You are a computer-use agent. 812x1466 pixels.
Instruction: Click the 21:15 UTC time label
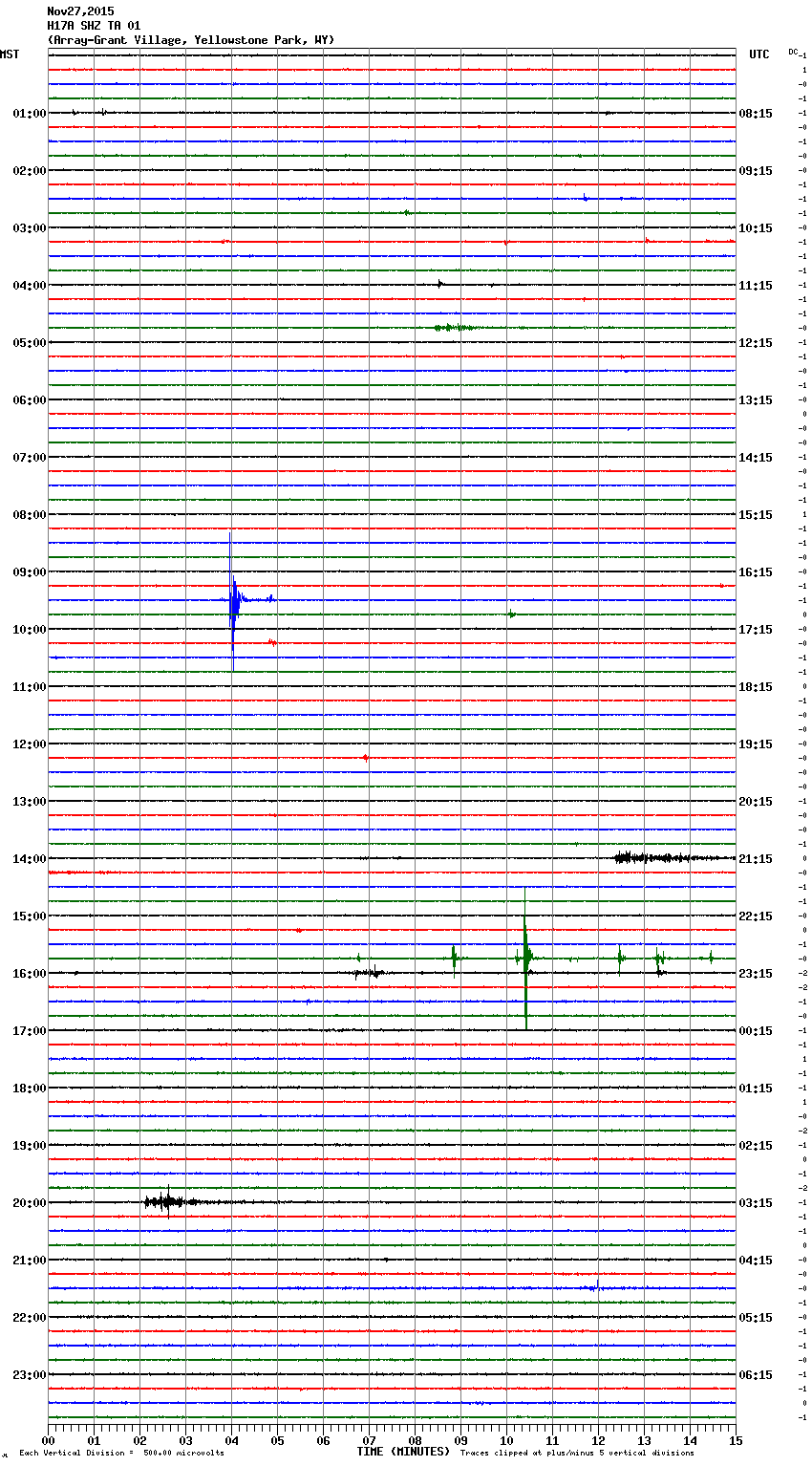point(756,859)
